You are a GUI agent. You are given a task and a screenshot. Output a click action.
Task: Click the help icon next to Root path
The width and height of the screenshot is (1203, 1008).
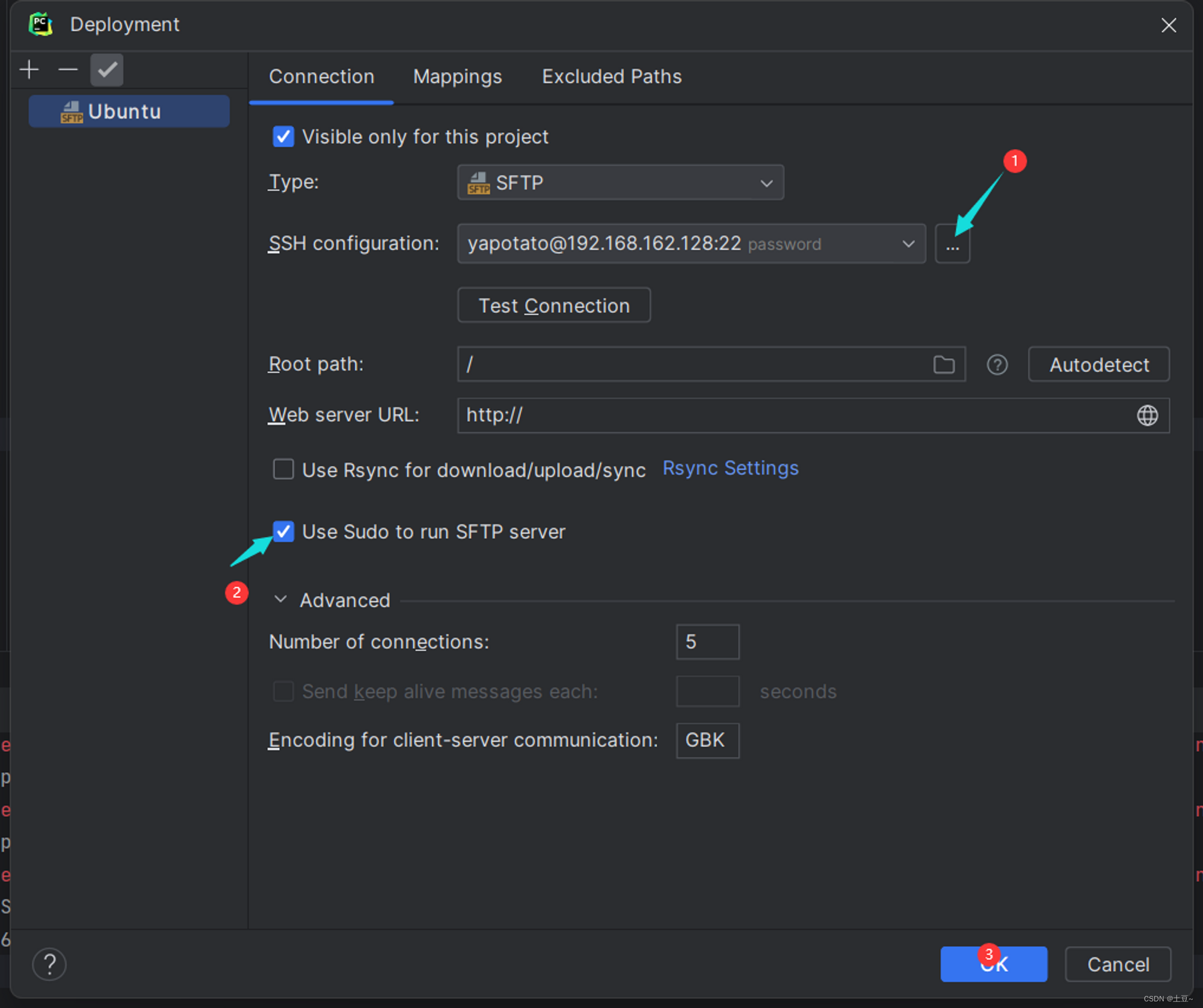point(997,364)
